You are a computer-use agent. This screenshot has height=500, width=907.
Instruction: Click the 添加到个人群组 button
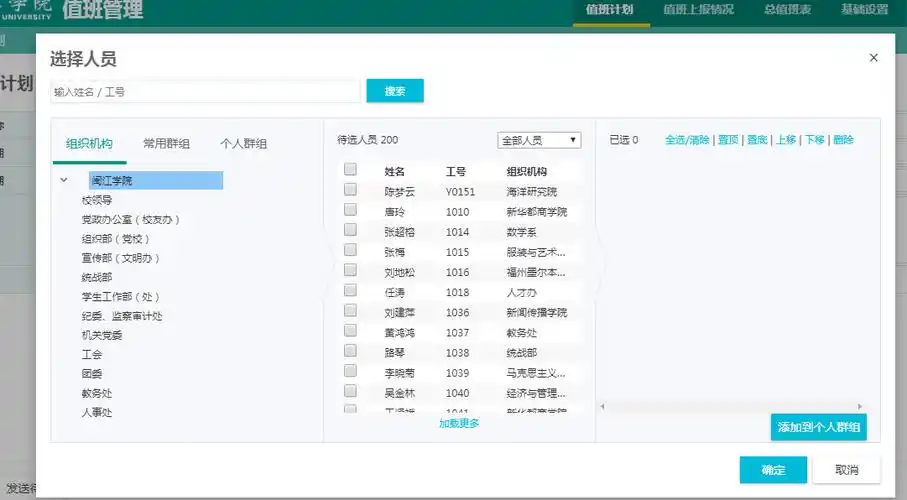(818, 427)
